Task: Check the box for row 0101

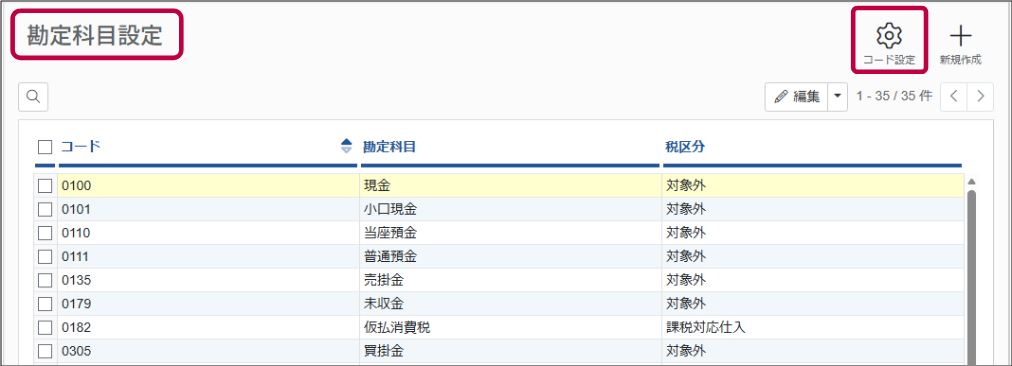Action: [45, 209]
